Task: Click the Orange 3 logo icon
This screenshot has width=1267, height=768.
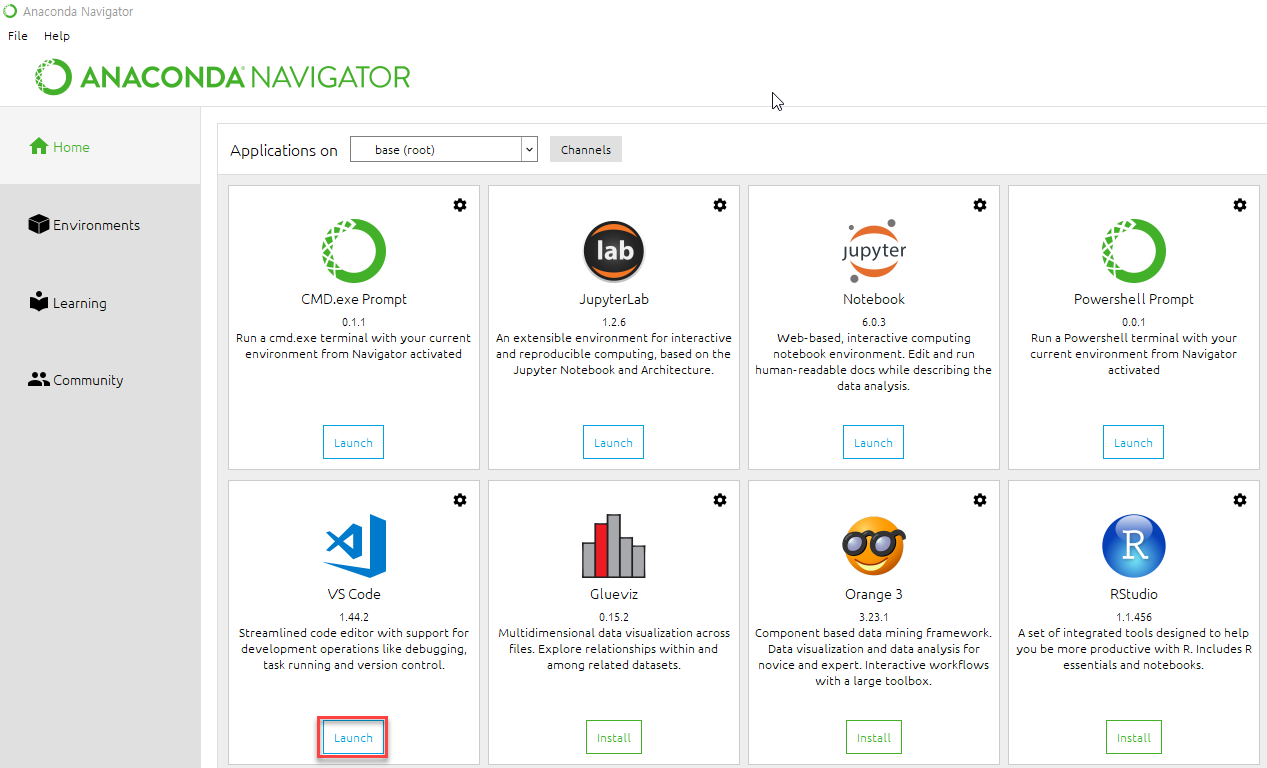Action: tap(874, 546)
